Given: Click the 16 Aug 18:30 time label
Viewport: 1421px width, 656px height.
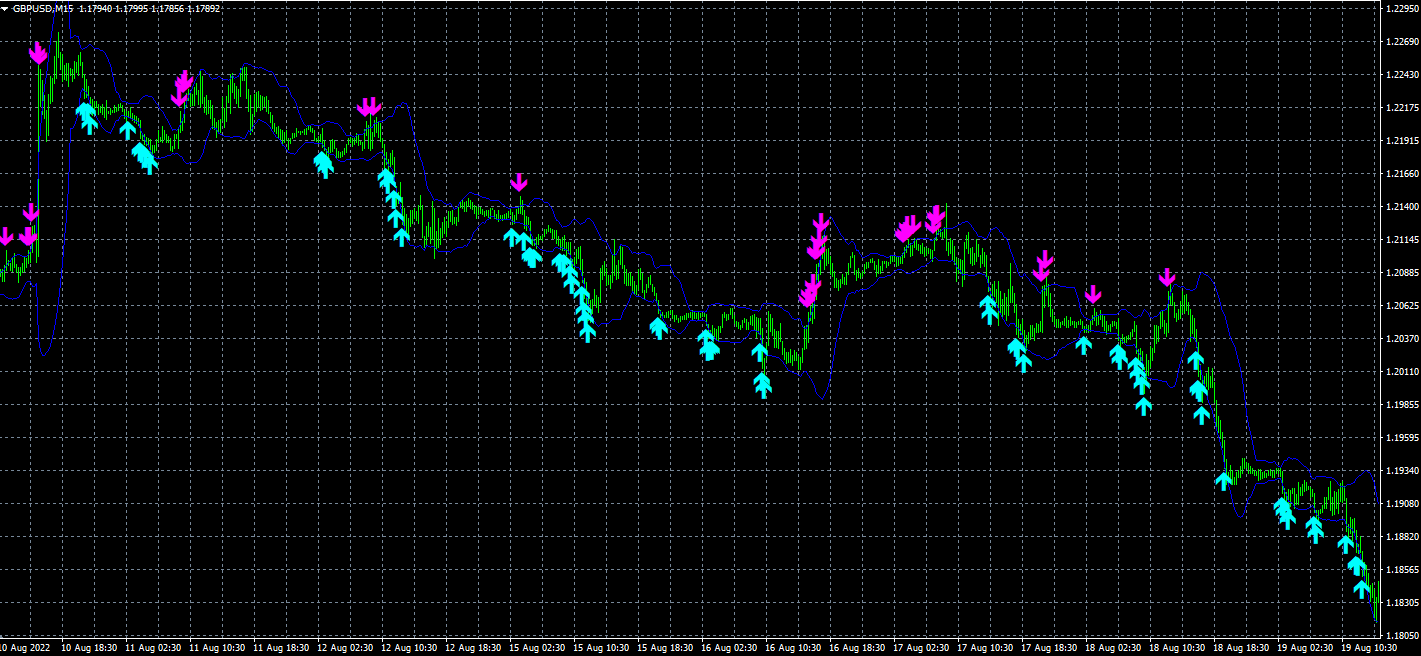Looking at the screenshot, I should tap(857, 648).
